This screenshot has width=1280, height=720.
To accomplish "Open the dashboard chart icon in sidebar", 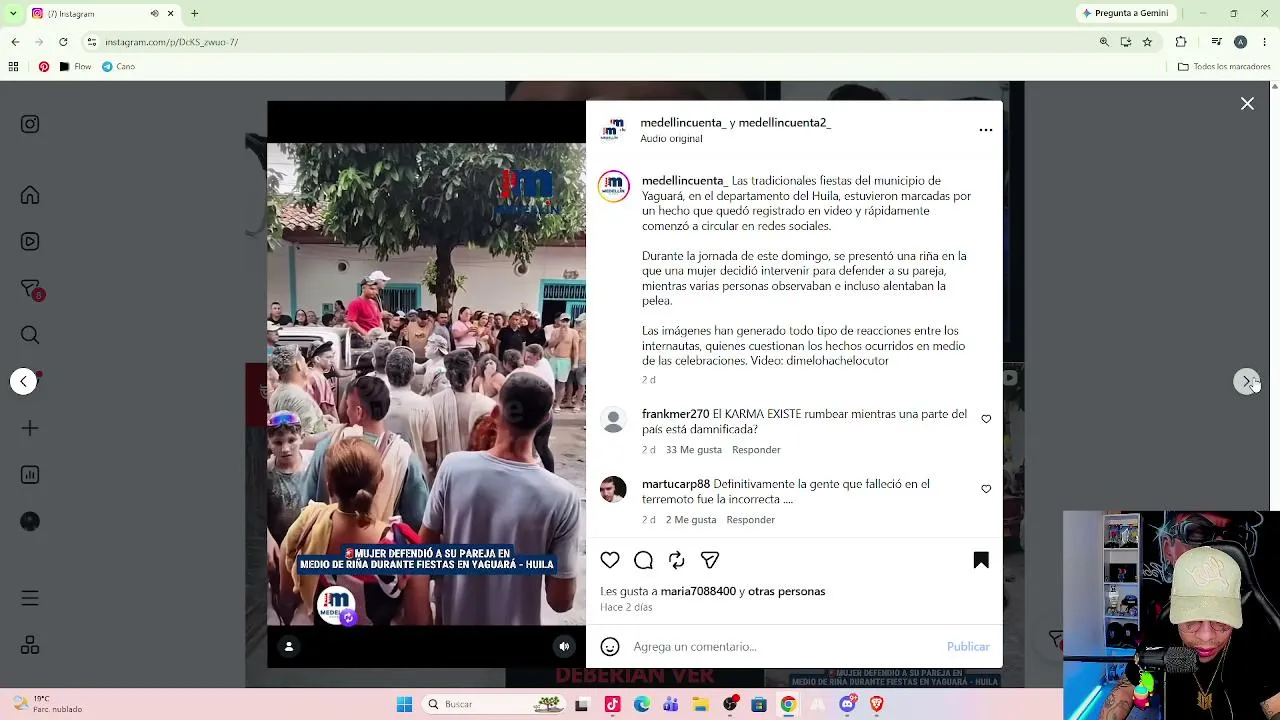I will coord(30,475).
